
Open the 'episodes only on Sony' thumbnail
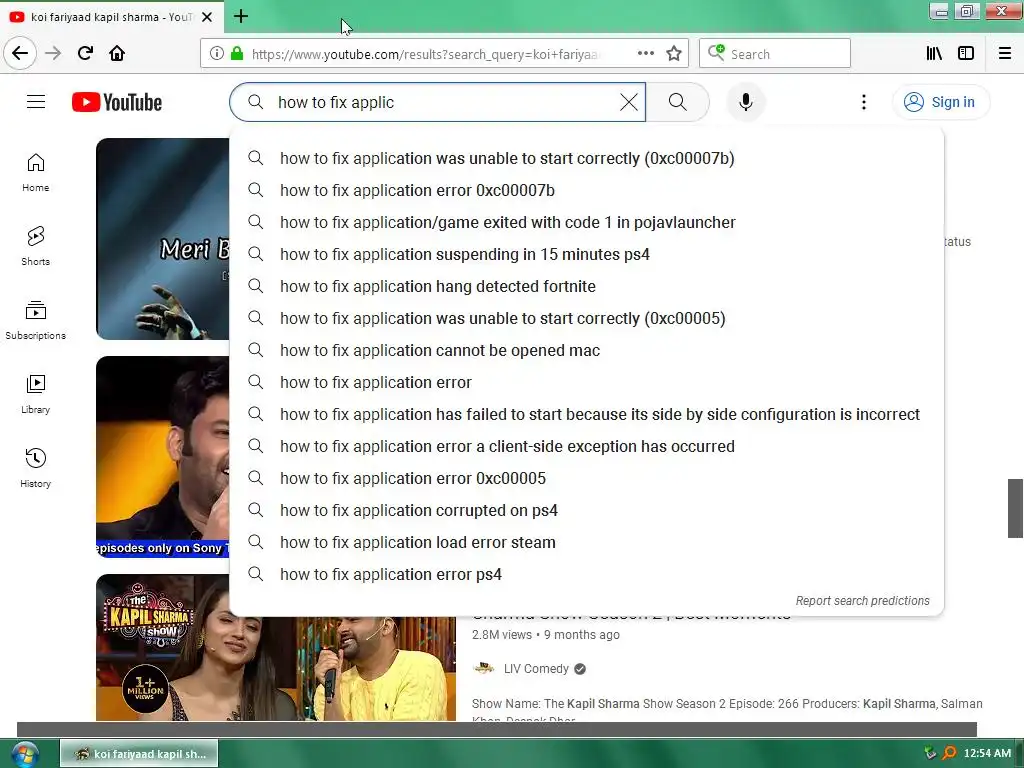point(163,456)
